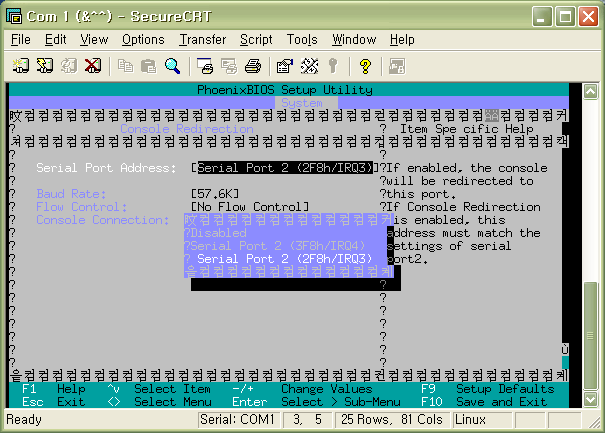Open the Help menu

coord(402,39)
